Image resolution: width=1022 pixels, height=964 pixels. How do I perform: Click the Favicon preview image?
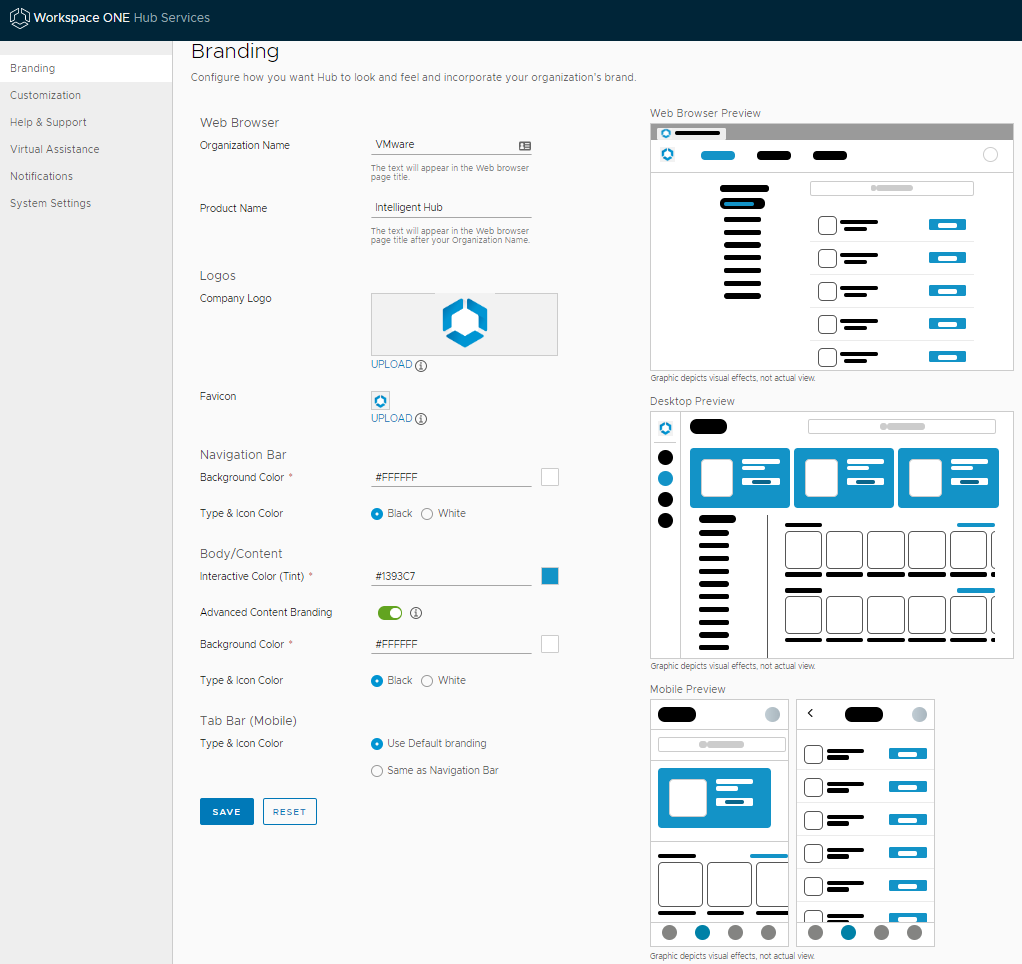(380, 400)
